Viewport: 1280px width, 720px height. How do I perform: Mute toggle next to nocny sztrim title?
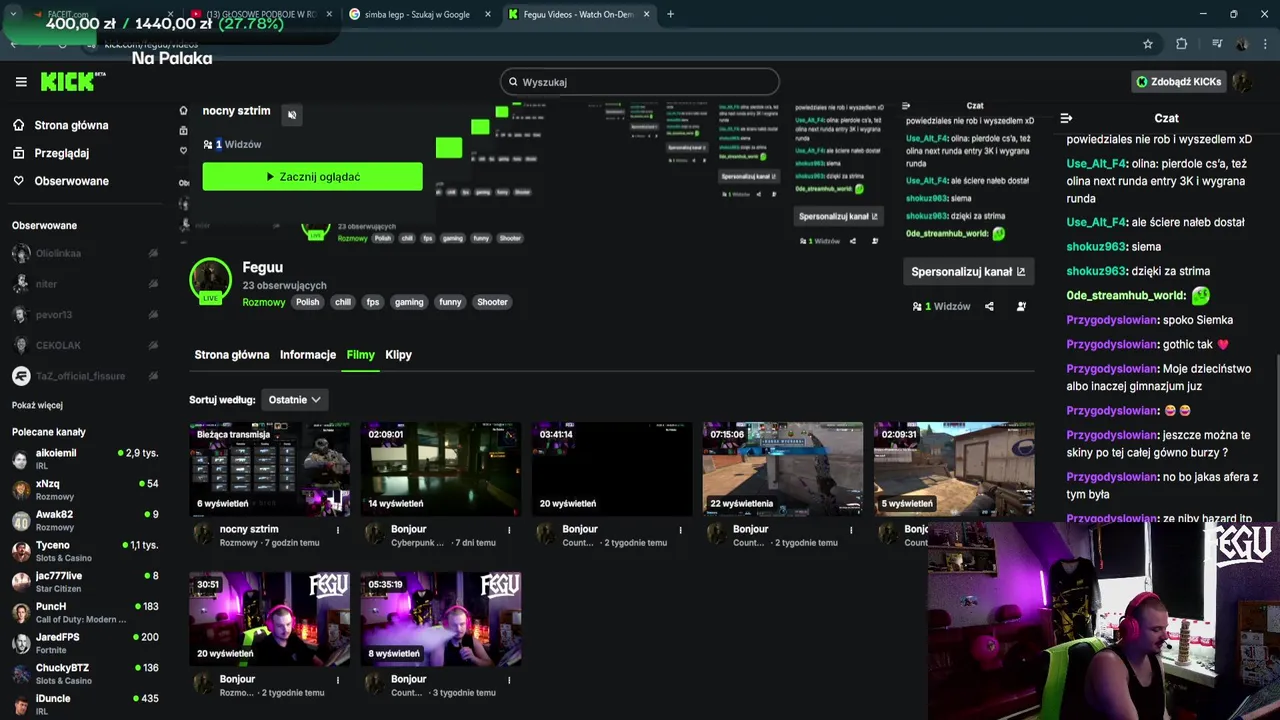pos(292,114)
